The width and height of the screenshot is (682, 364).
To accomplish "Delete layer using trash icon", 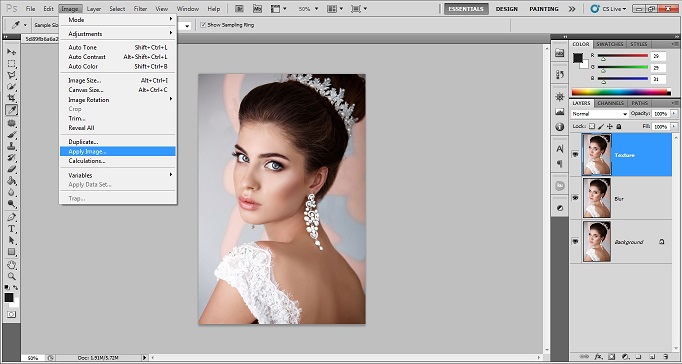I will 665,357.
